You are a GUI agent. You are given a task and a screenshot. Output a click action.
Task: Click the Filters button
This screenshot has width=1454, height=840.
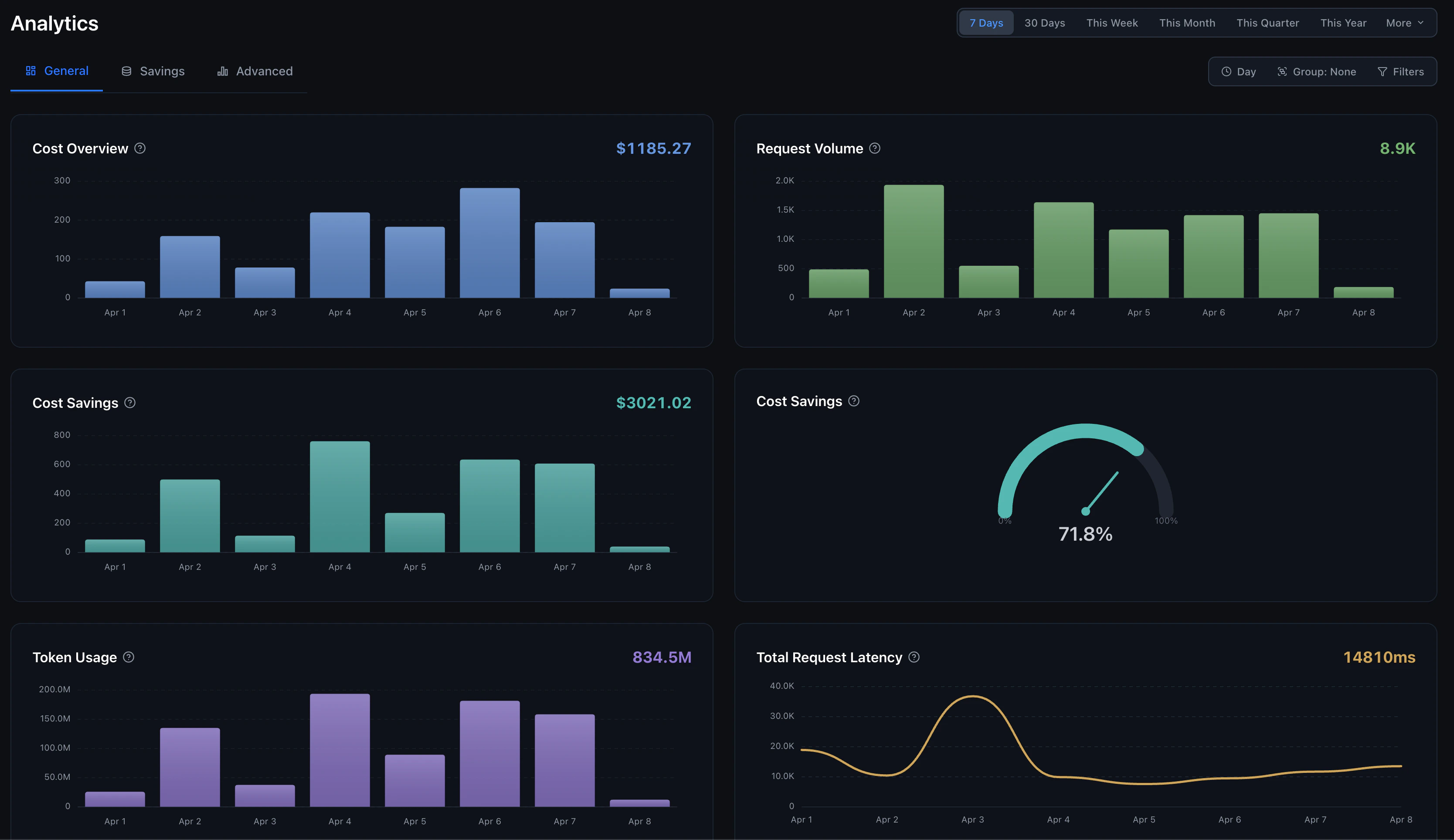pos(1402,71)
